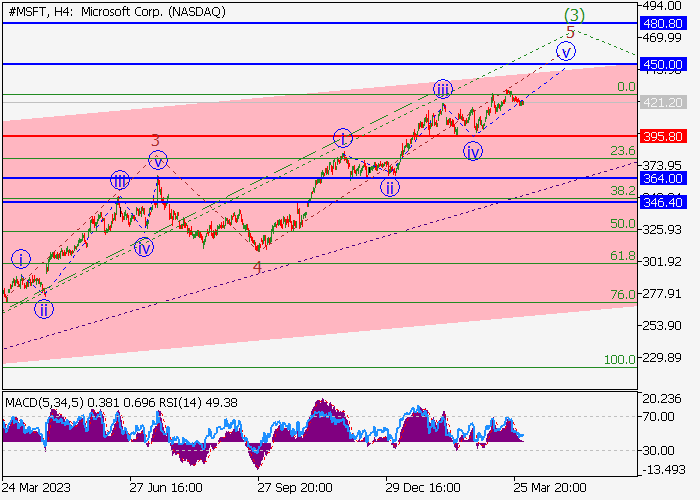Click the 50.0 Fibonacci level label
700x500 pixels.
623,224
